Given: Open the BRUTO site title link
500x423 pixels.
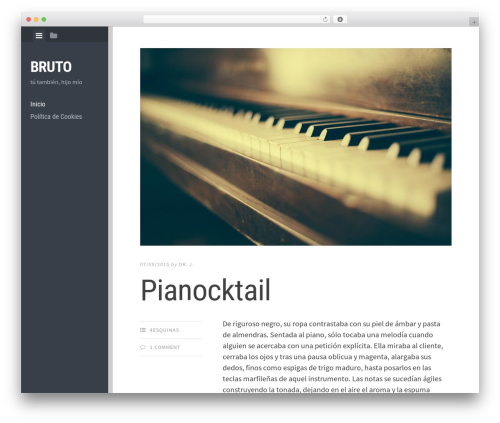Looking at the screenshot, I should [x=51, y=67].
